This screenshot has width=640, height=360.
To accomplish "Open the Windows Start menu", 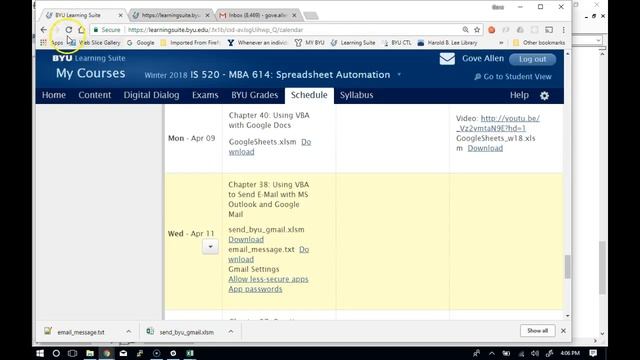I will click(x=40, y=353).
